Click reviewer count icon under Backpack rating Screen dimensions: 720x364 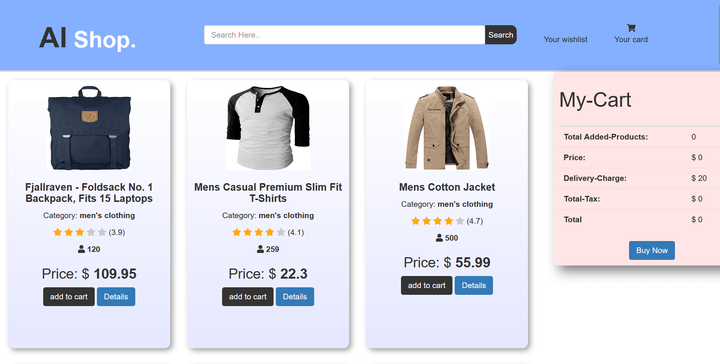click(x=81, y=249)
